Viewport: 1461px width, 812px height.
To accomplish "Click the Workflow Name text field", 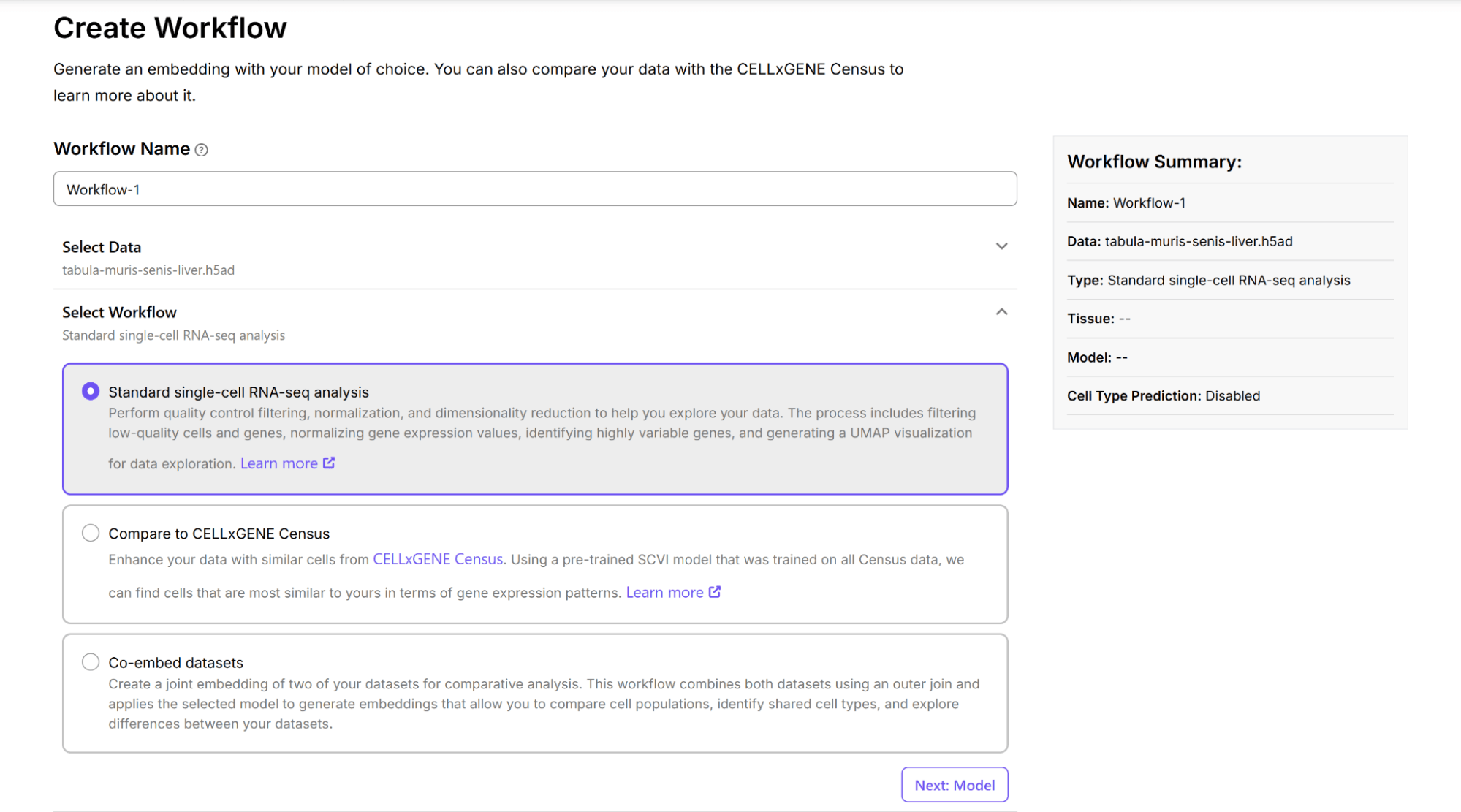I will click(x=534, y=189).
